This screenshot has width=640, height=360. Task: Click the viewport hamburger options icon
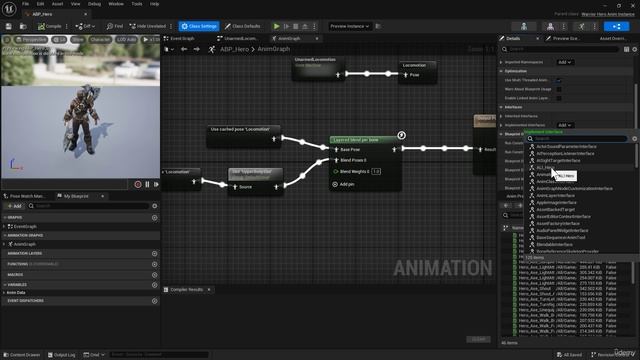7,40
